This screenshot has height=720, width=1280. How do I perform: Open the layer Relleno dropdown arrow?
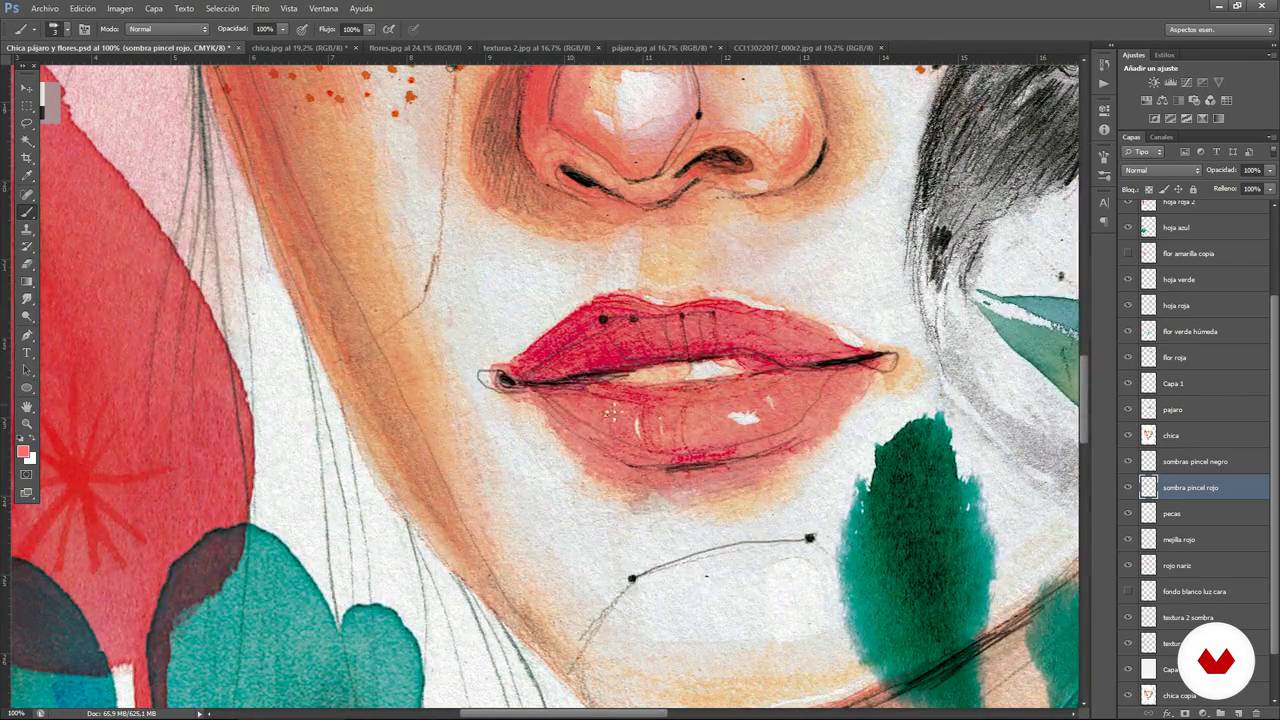(x=1270, y=189)
